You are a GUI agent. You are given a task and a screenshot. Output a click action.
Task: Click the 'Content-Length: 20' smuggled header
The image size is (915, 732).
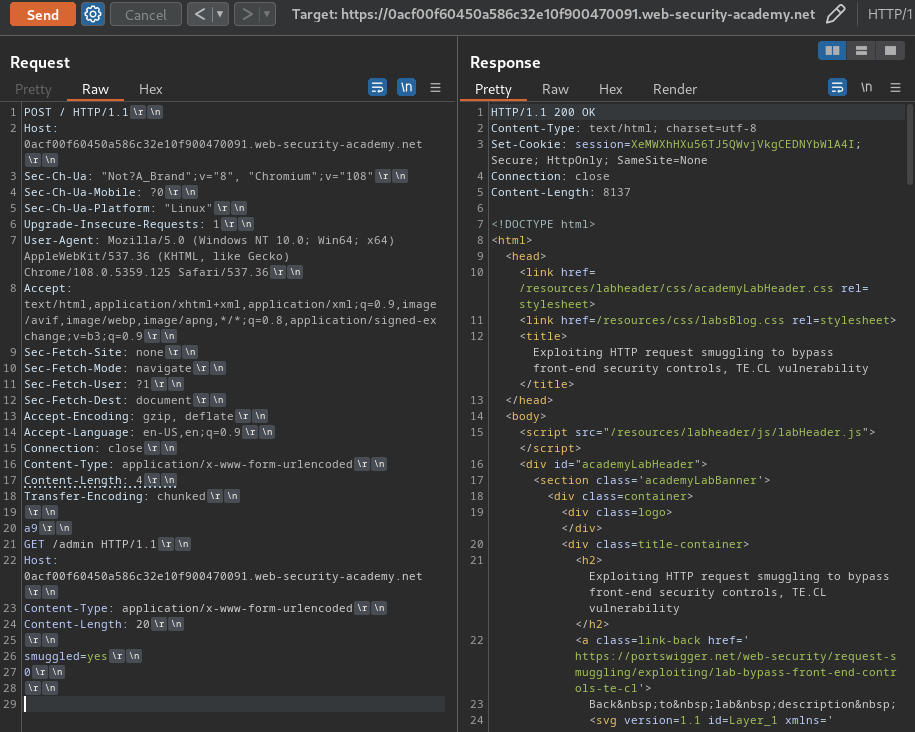click(86, 624)
